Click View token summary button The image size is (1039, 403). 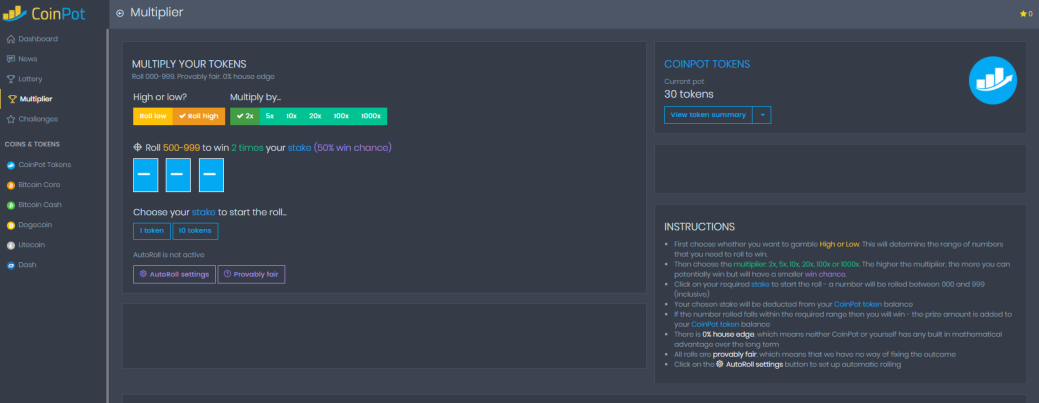(709, 115)
